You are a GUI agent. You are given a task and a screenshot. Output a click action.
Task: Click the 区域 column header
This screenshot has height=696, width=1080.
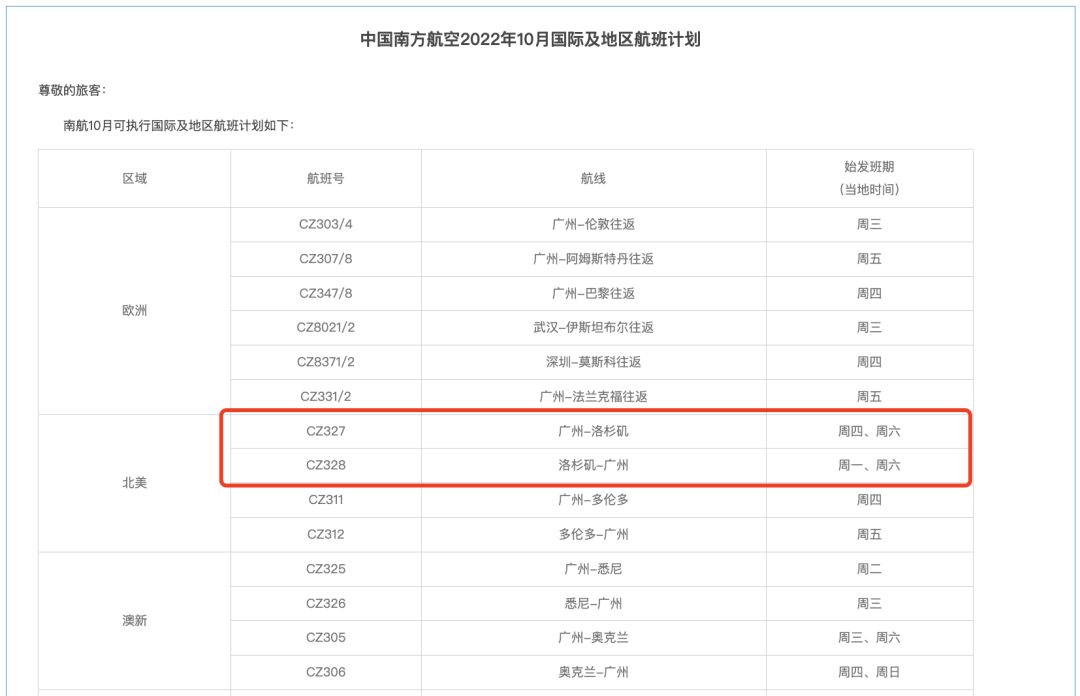click(x=134, y=178)
